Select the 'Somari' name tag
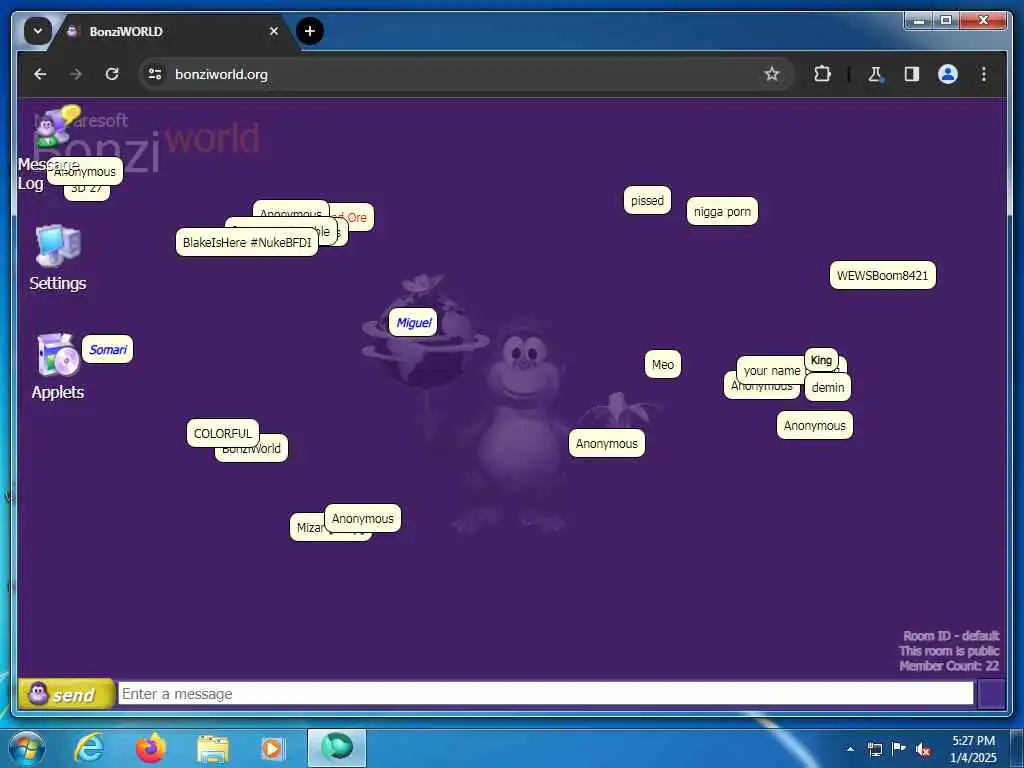The height and width of the screenshot is (768, 1024). click(108, 349)
